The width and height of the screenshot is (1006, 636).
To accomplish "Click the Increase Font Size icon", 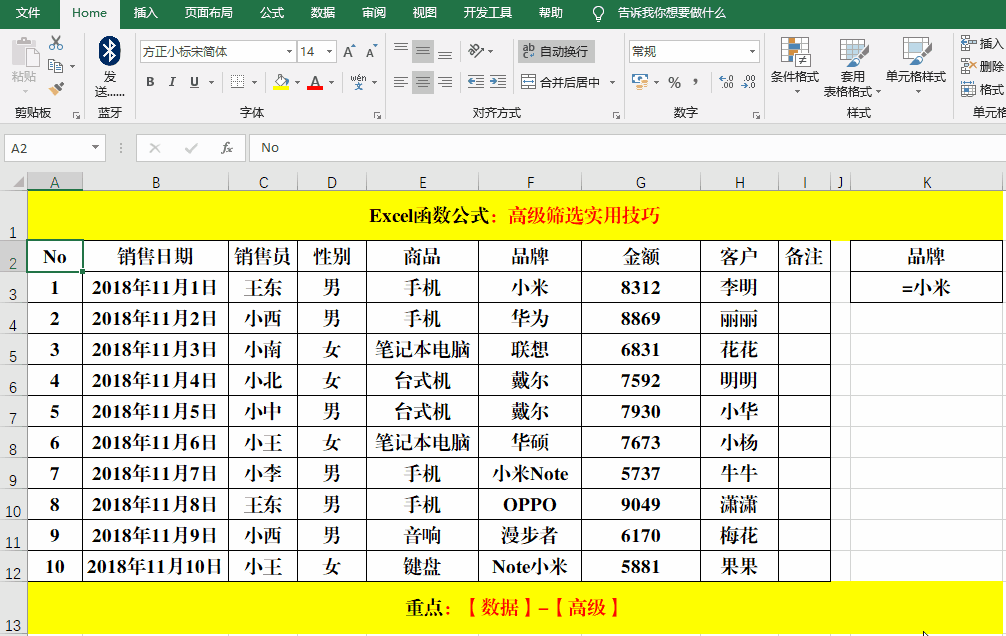I will 349,51.
